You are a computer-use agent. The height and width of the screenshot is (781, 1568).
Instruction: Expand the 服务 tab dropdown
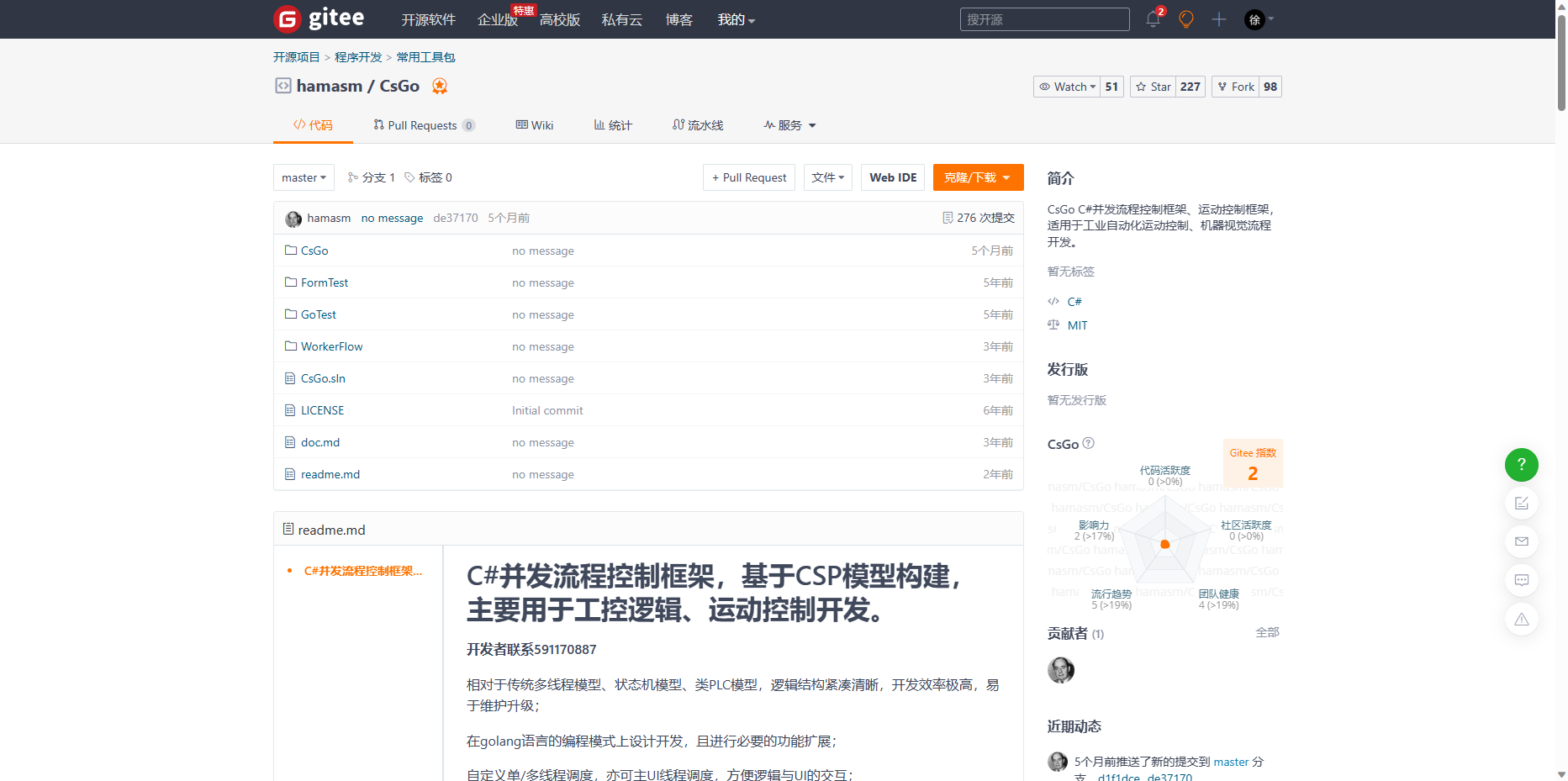[789, 125]
